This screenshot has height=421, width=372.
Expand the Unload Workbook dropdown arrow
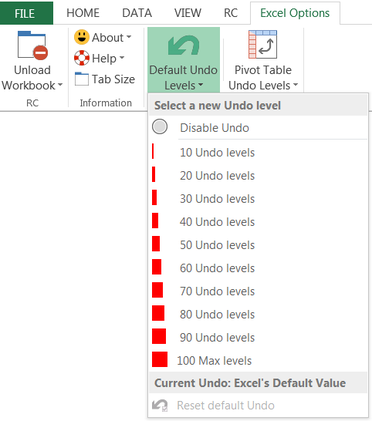click(60, 85)
